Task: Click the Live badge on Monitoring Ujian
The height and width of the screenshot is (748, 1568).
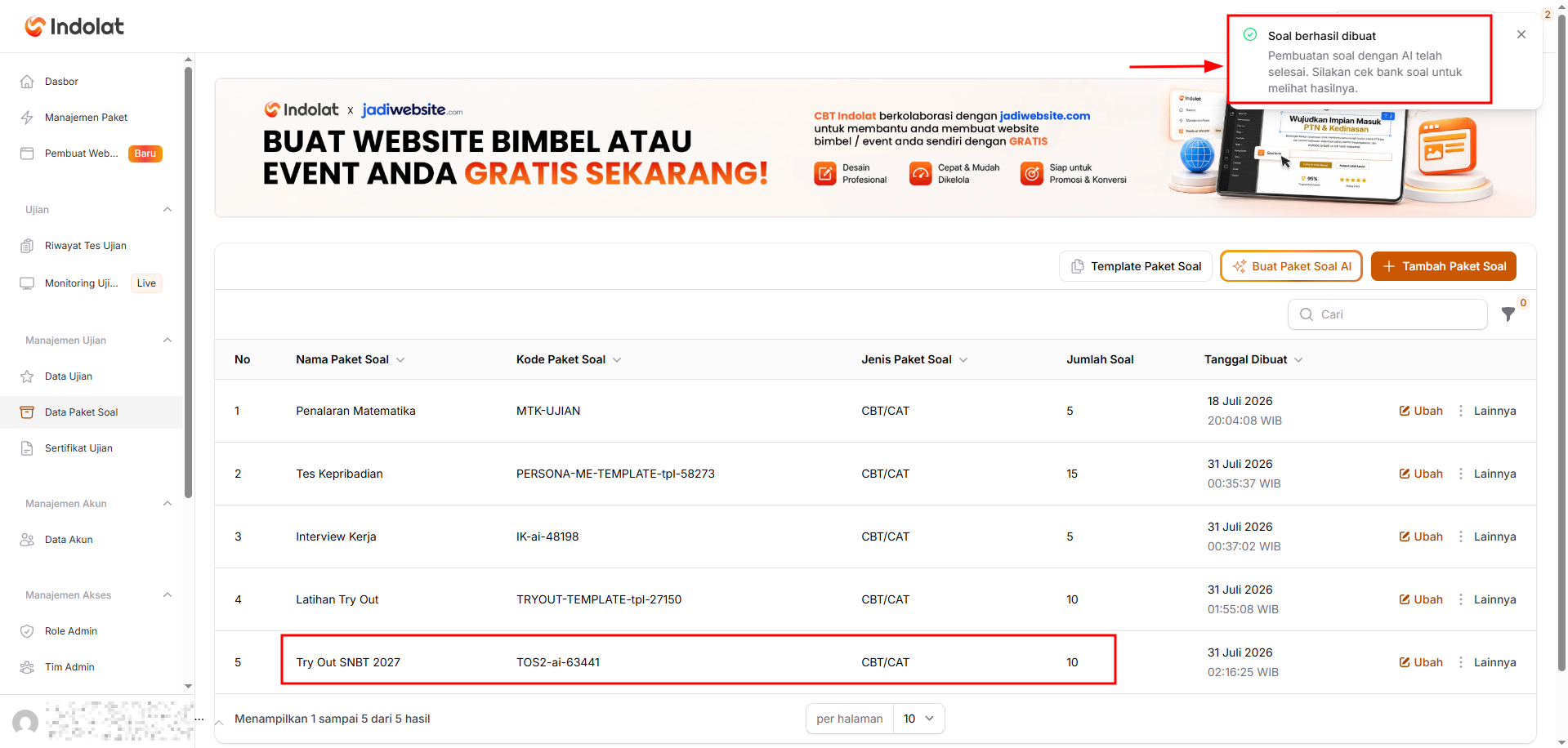Action: tap(146, 283)
